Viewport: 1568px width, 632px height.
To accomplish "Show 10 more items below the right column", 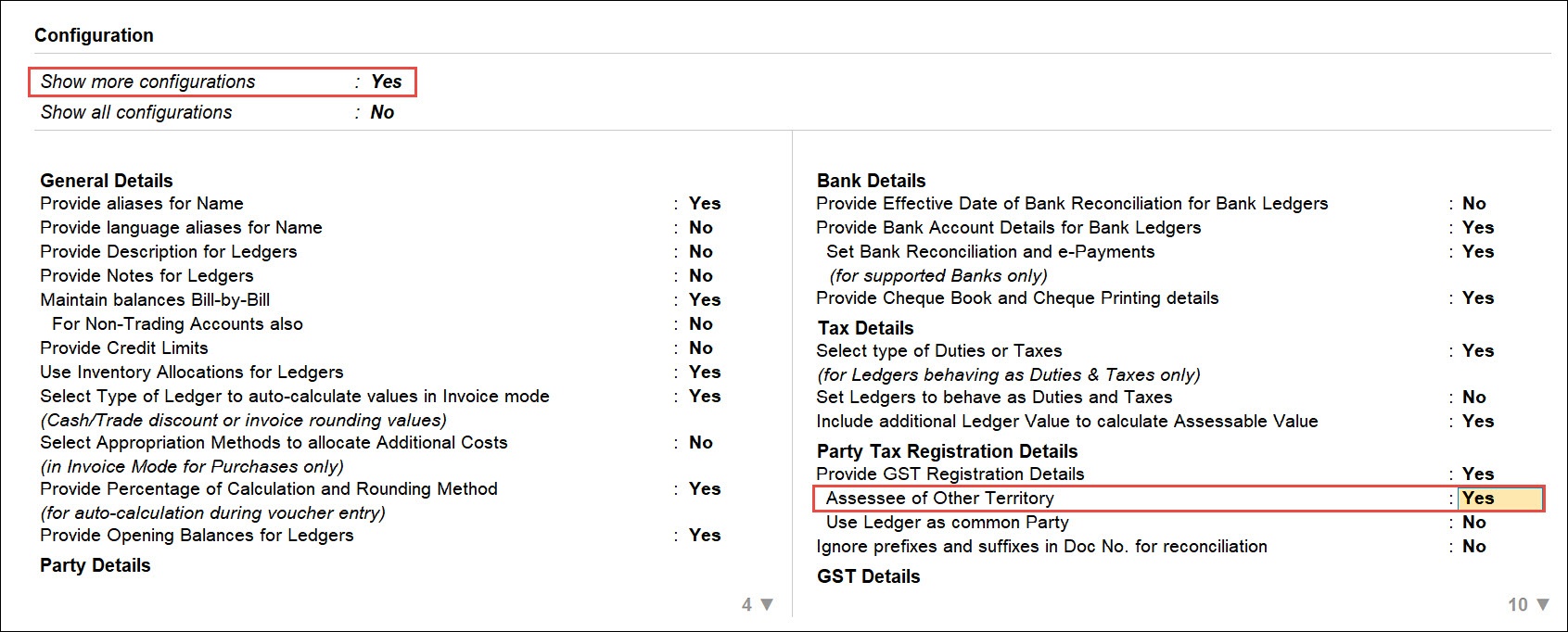I will [1528, 604].
